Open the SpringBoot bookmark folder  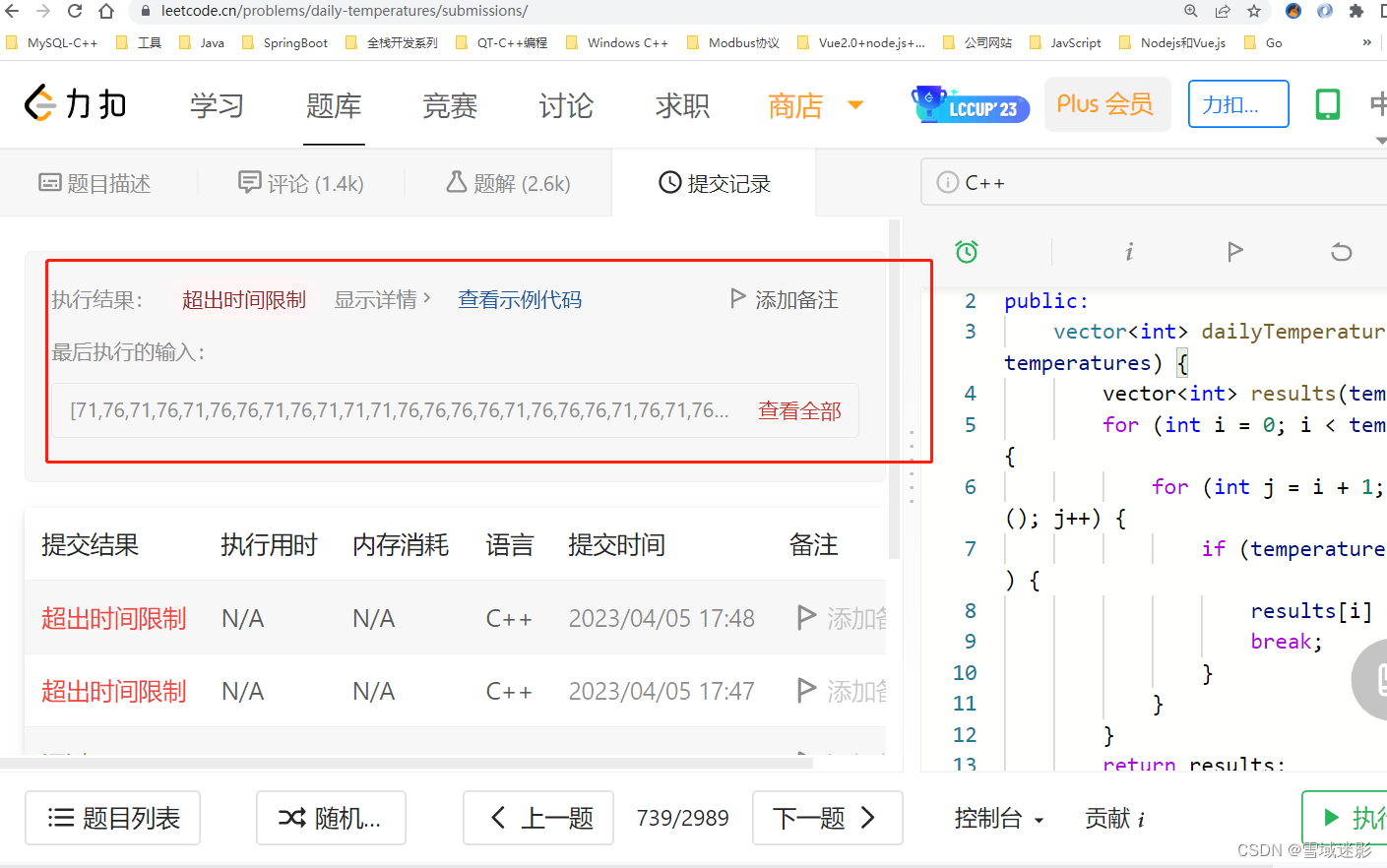285,42
